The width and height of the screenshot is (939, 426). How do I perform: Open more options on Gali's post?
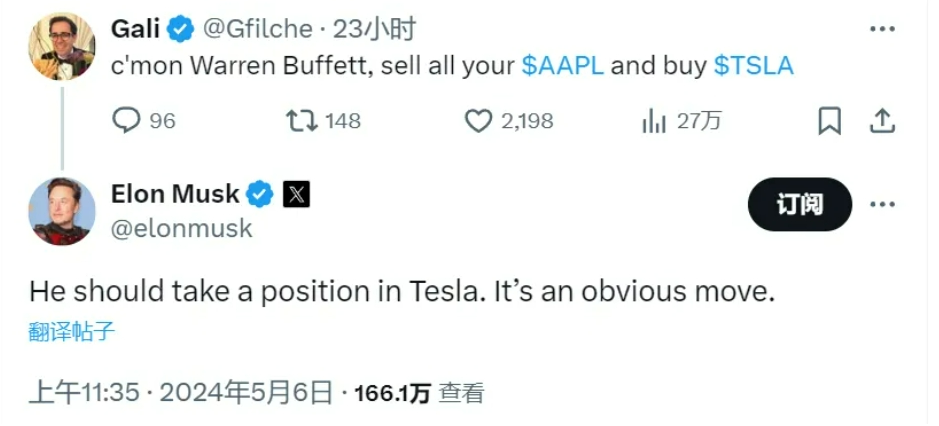881,29
